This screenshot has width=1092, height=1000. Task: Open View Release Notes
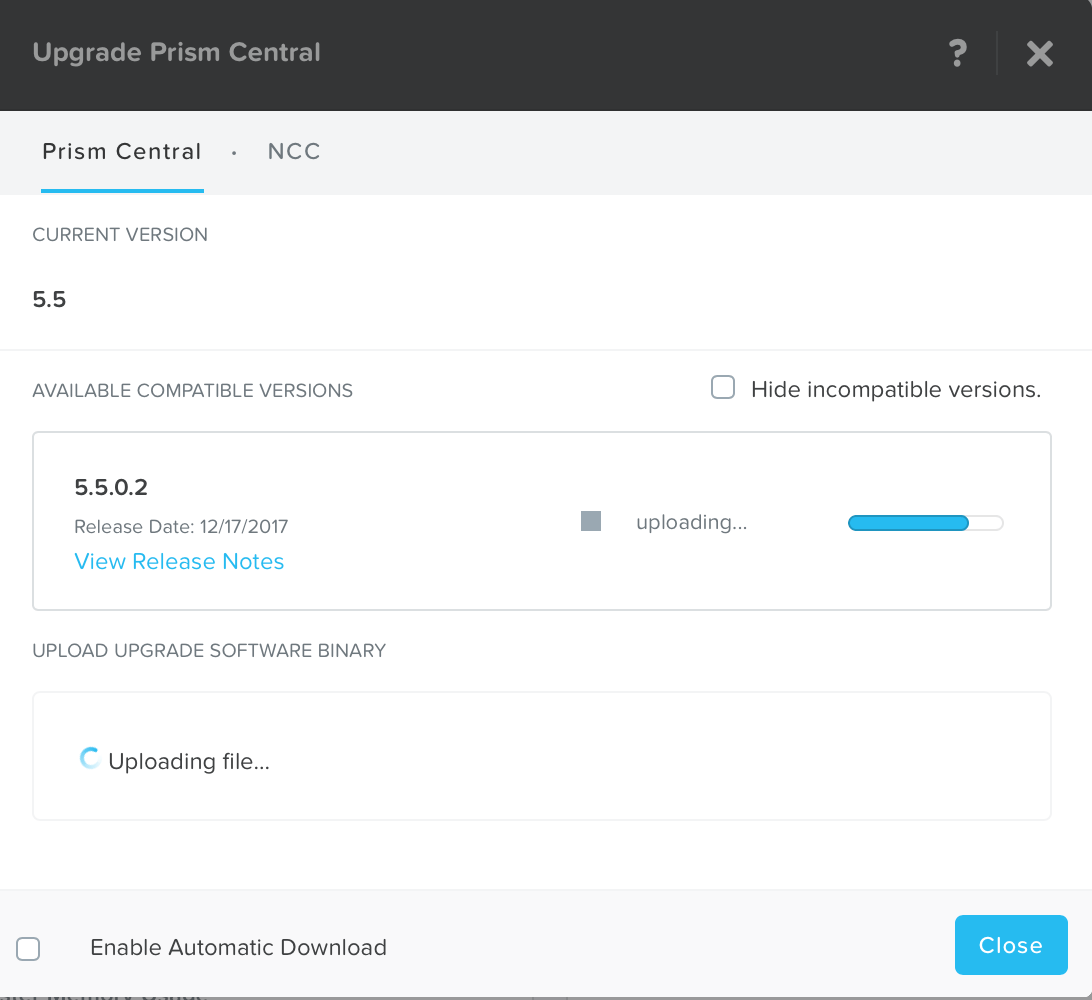179,562
